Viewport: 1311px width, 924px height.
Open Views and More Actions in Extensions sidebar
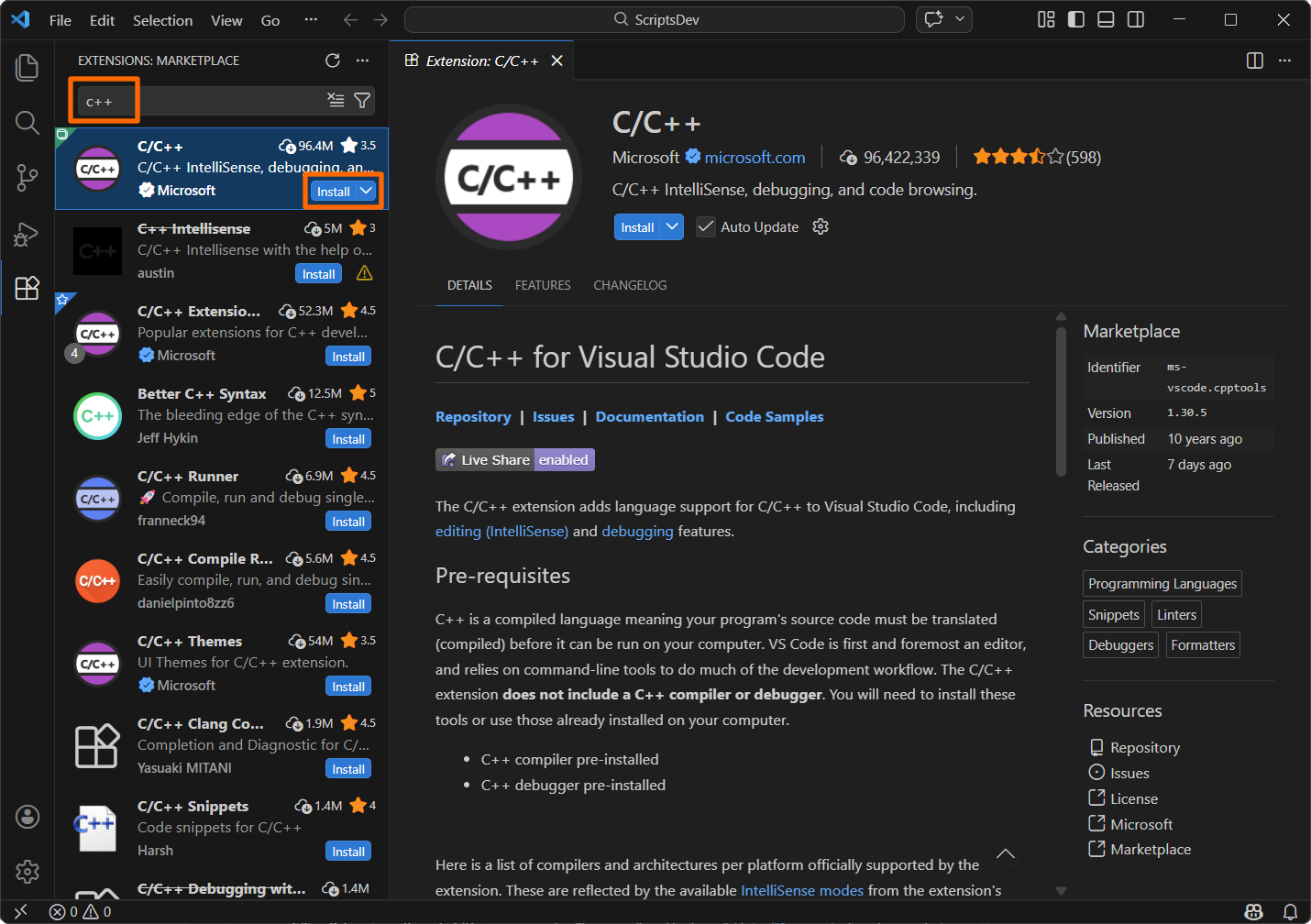[363, 60]
